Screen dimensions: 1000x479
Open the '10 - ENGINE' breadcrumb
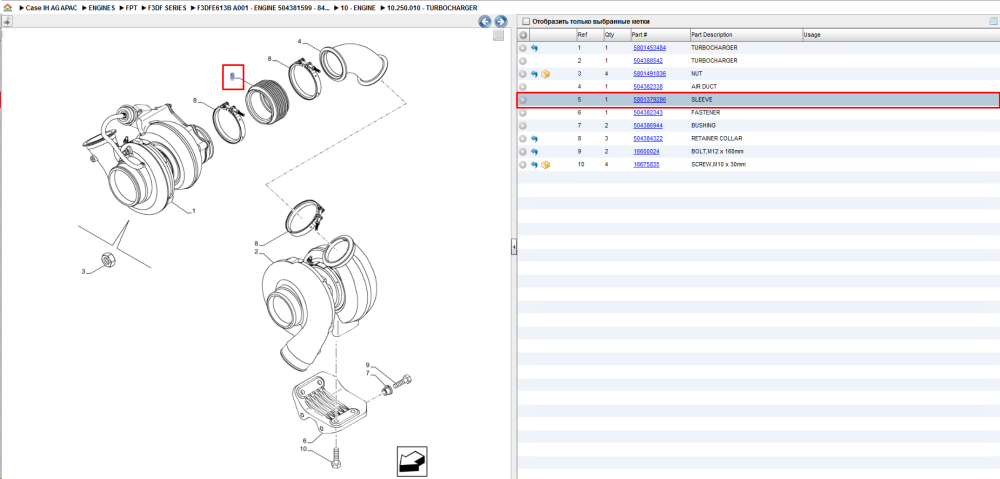click(356, 8)
